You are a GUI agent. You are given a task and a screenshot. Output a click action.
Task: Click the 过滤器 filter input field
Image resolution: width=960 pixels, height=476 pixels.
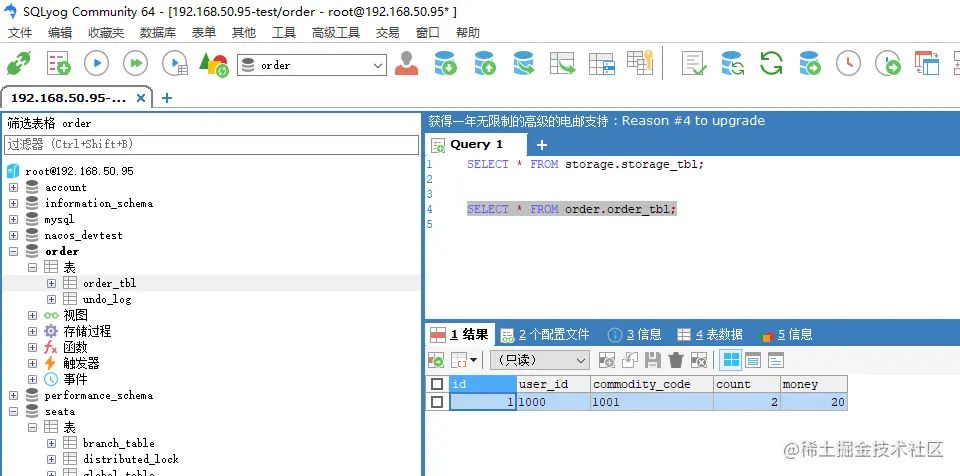point(211,145)
